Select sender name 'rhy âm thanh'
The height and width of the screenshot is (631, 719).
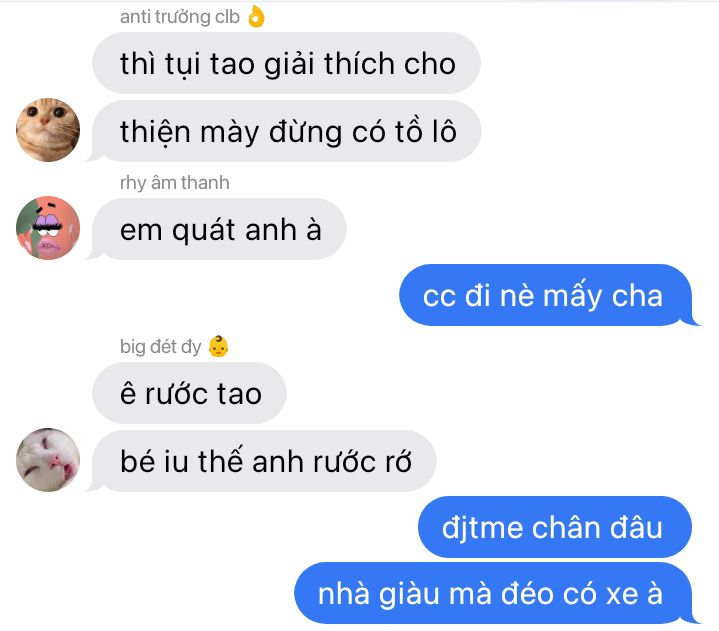click(x=174, y=183)
